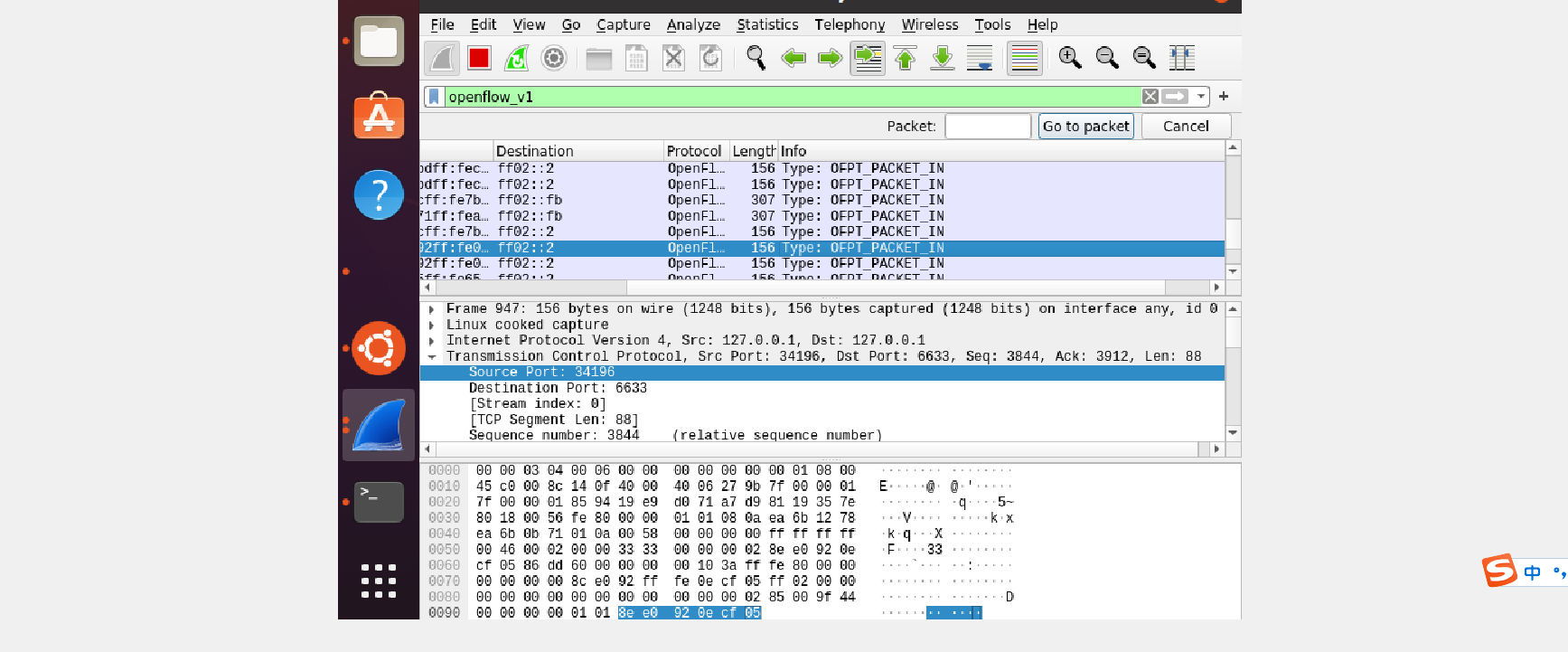1568x652 pixels.
Task: Zoom in on the main window text
Action: (1070, 59)
